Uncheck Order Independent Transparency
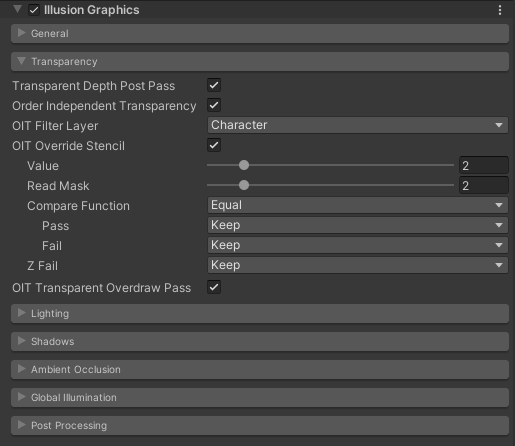This screenshot has height=446, width=515. (214, 105)
